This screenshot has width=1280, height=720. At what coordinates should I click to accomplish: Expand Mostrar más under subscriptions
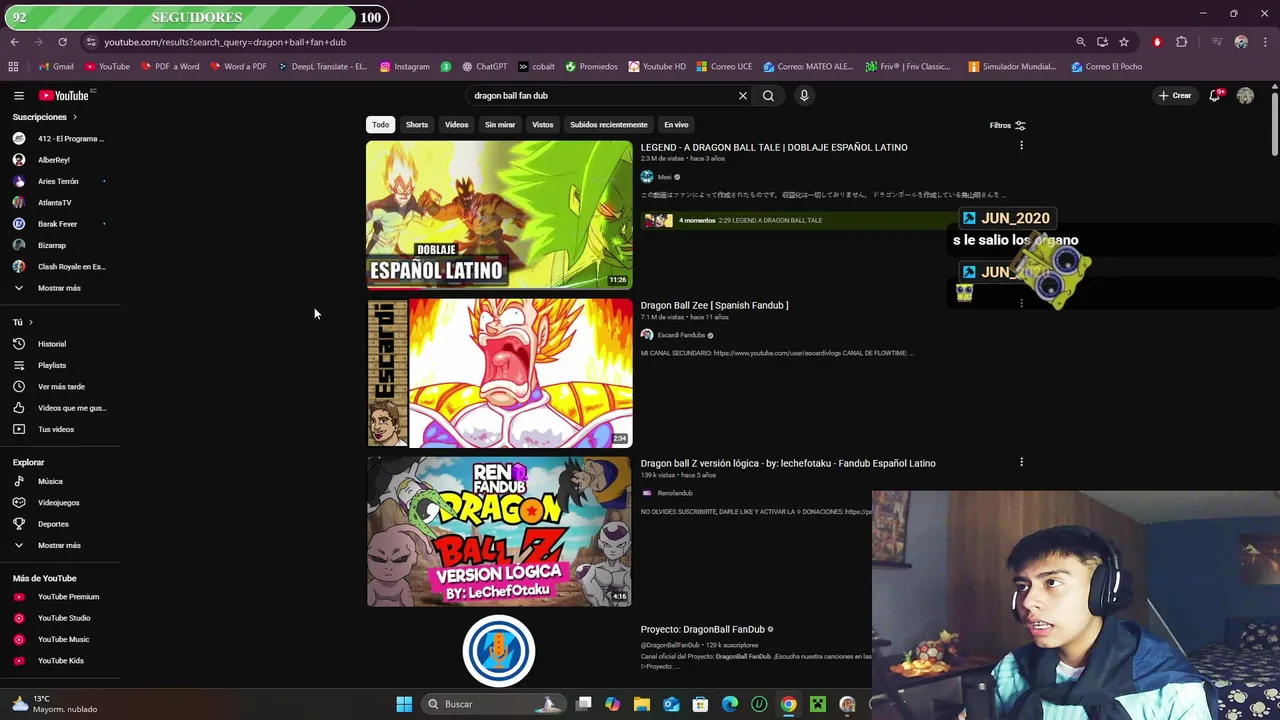coord(59,288)
